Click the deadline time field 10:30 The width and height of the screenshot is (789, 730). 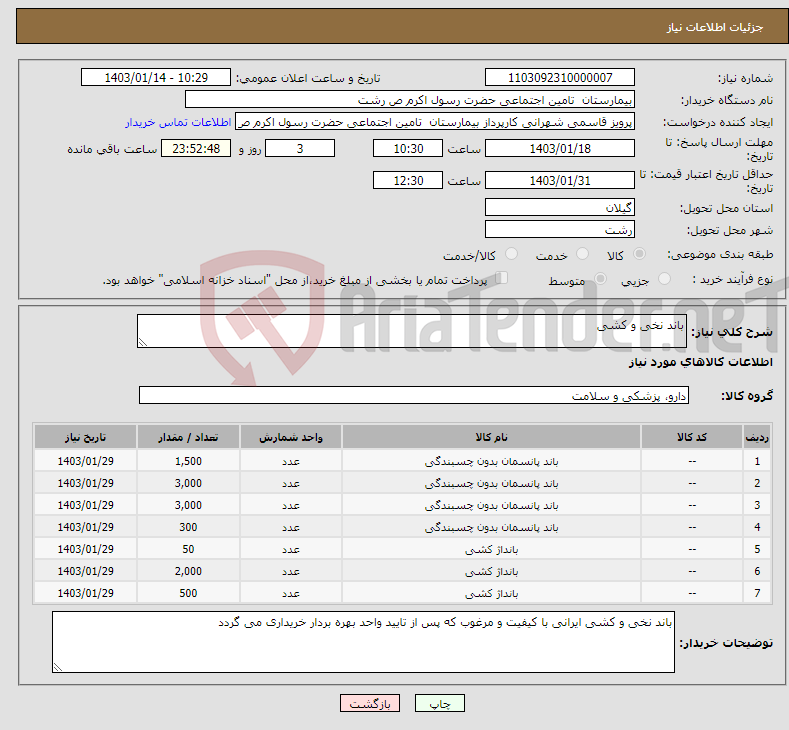408,148
